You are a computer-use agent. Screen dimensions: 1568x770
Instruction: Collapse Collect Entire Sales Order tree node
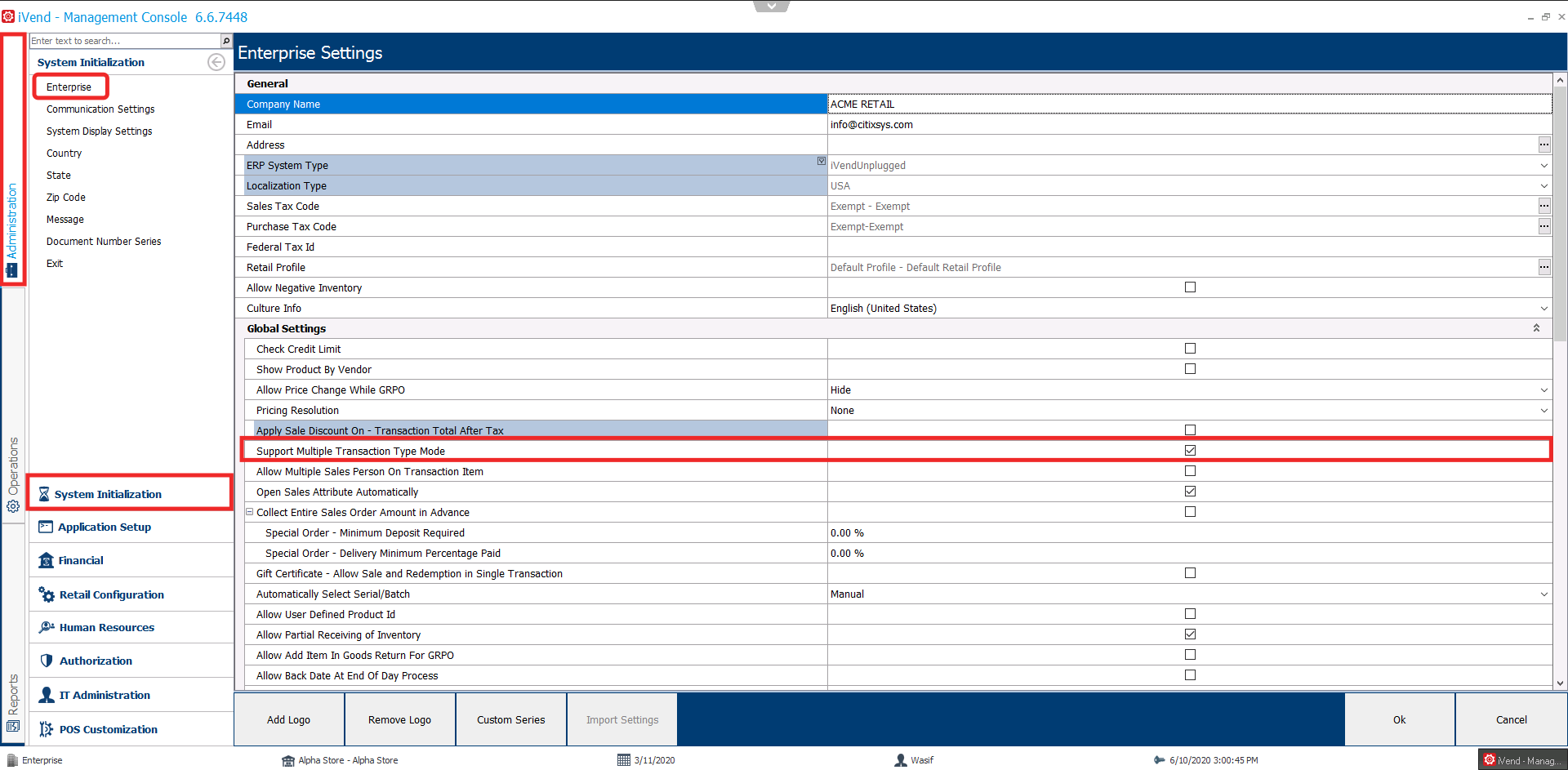pyautogui.click(x=250, y=512)
